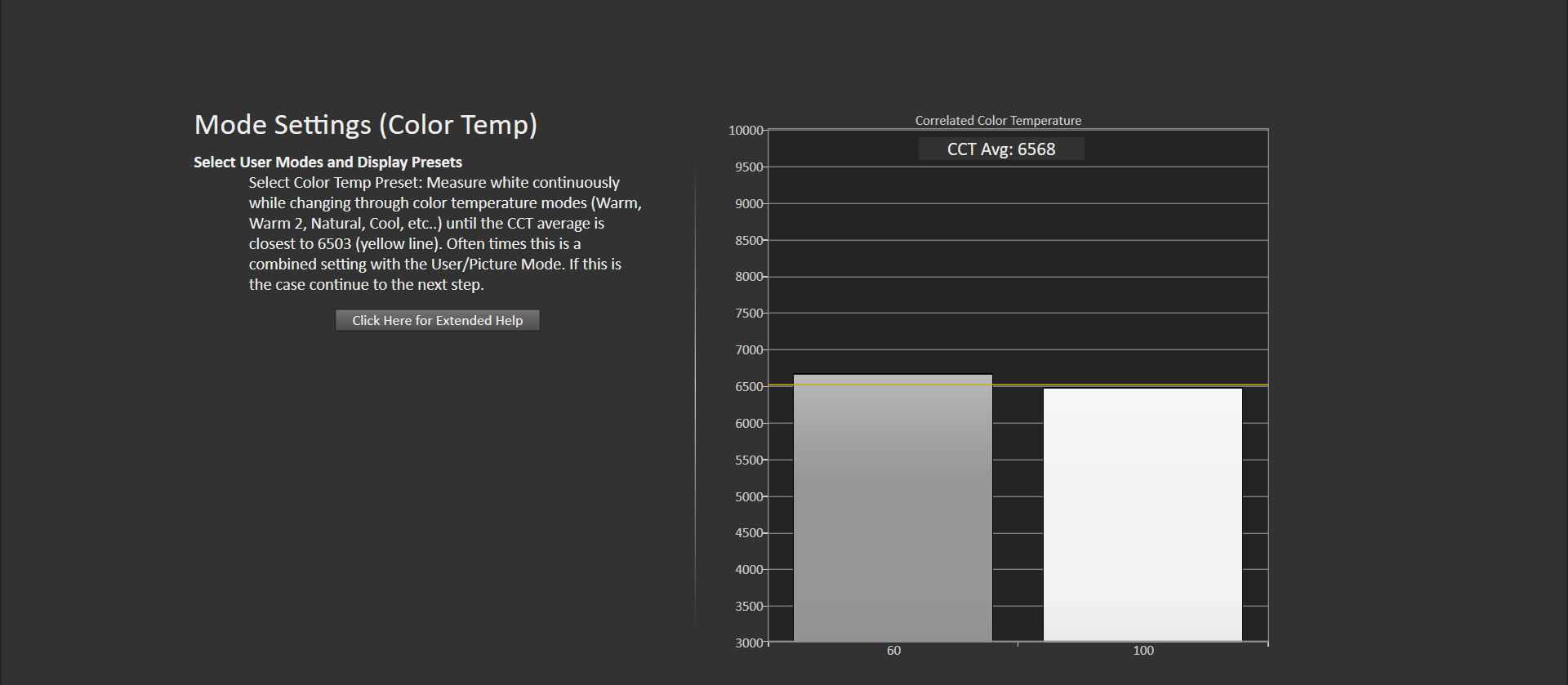Image resolution: width=1568 pixels, height=685 pixels.
Task: Click the 60 label on x-axis
Action: point(893,651)
